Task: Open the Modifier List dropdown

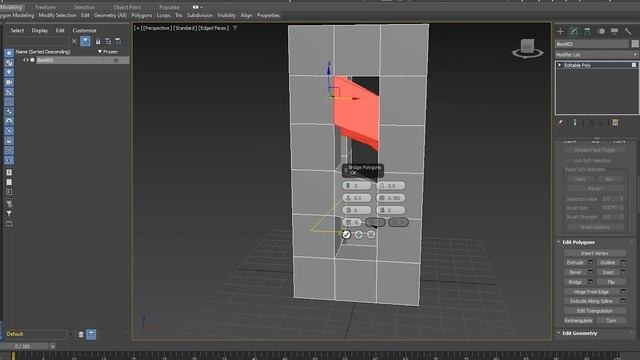Action: click(596, 55)
